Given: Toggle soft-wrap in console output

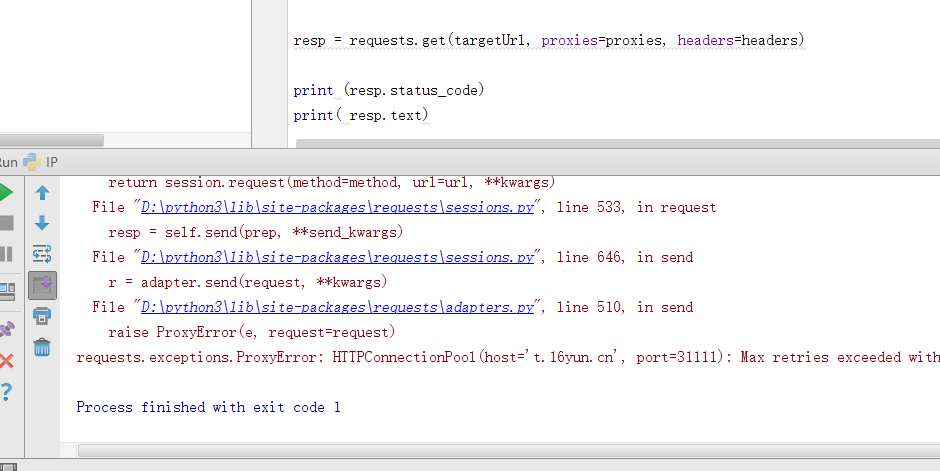Looking at the screenshot, I should tap(42, 254).
